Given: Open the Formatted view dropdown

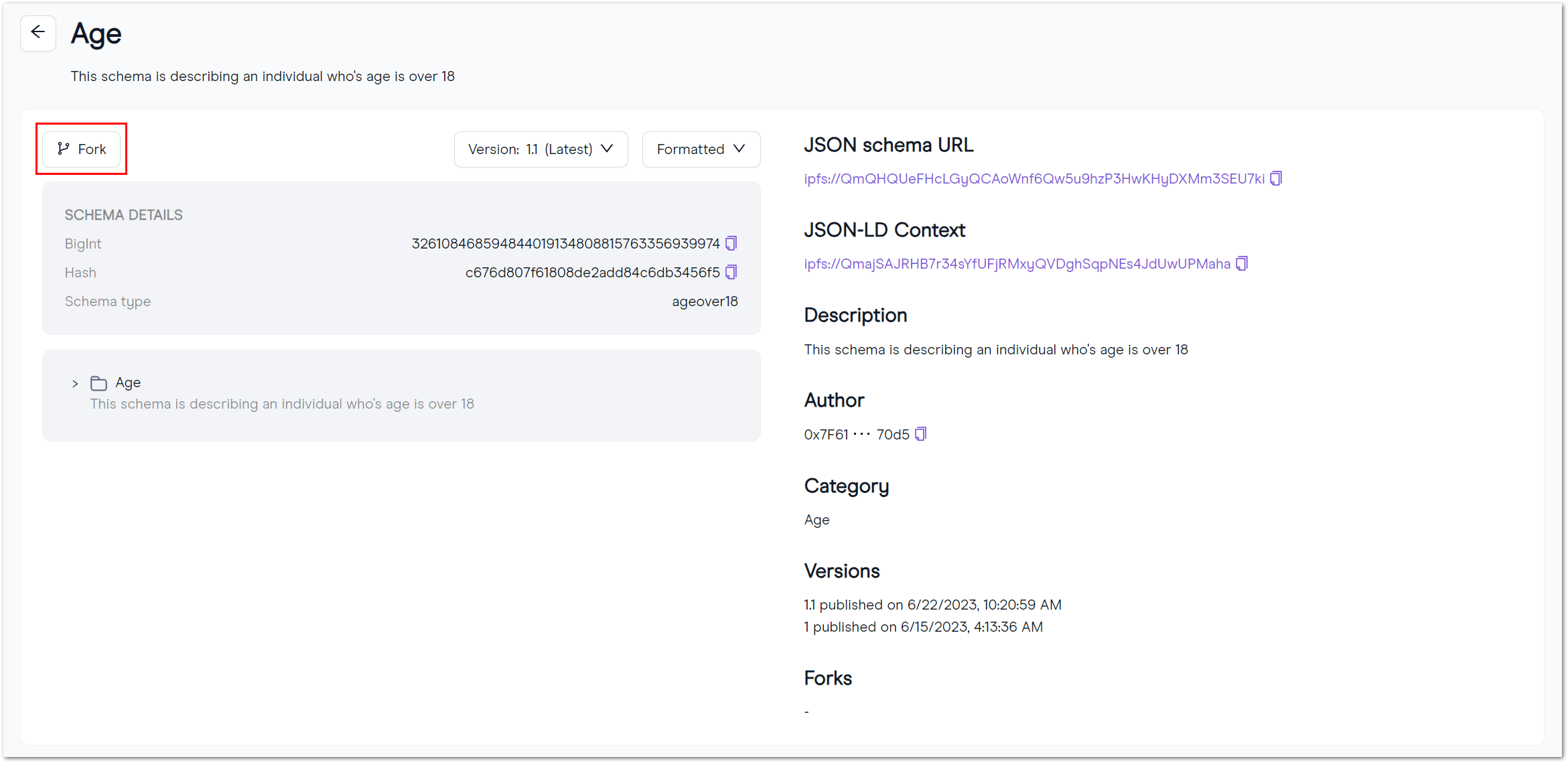Looking at the screenshot, I should tap(701, 149).
